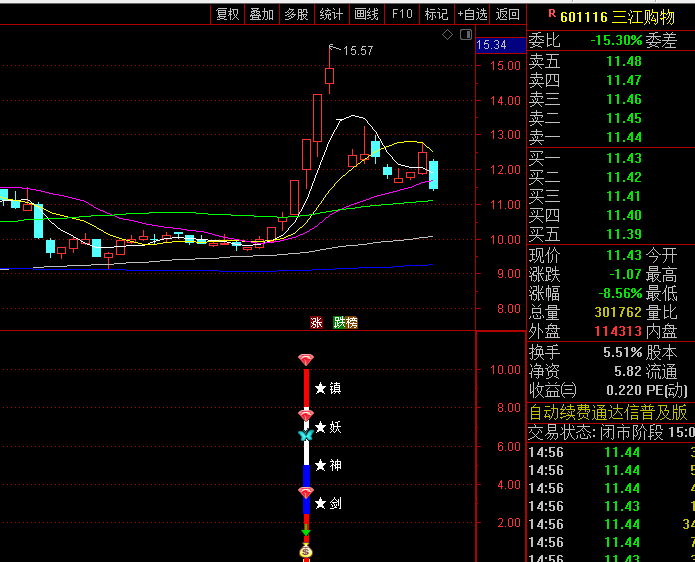695x562 pixels.
Task: Click the last cyan candlestick
Action: (433, 176)
